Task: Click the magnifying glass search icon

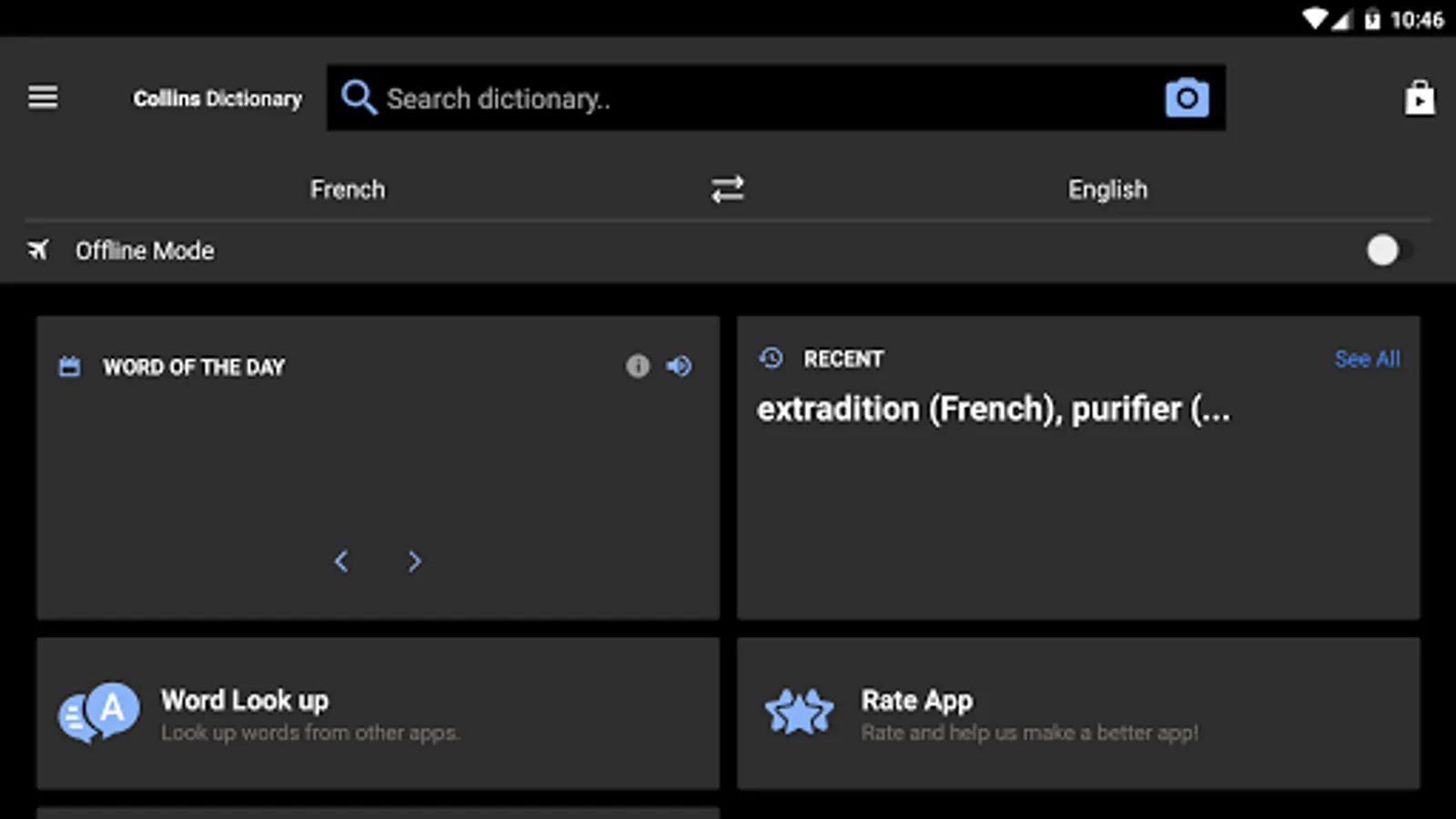Action: [x=359, y=97]
